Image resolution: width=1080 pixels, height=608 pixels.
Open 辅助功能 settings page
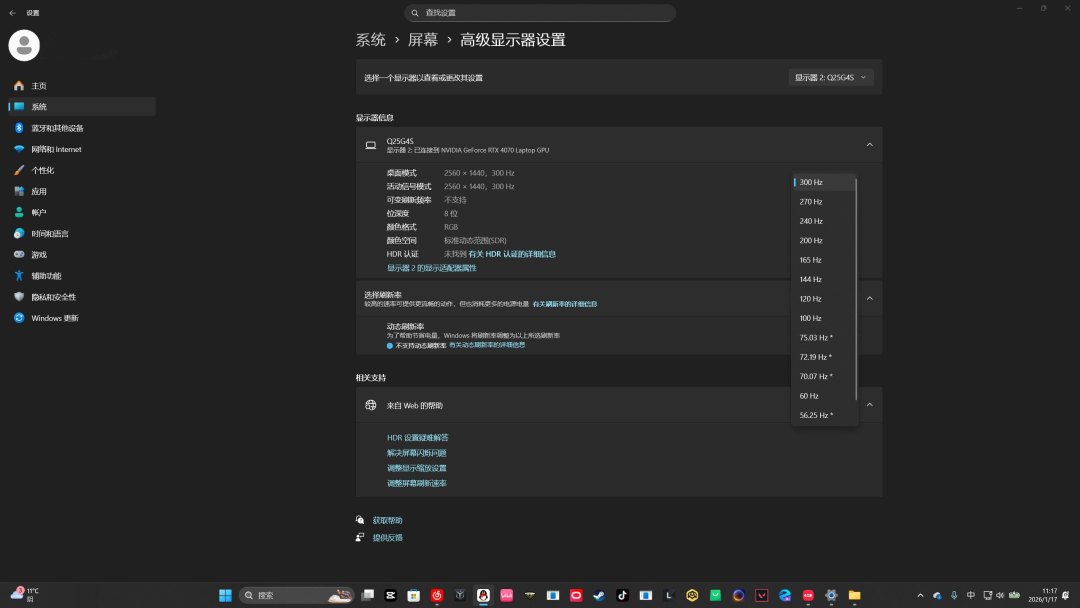(x=81, y=275)
